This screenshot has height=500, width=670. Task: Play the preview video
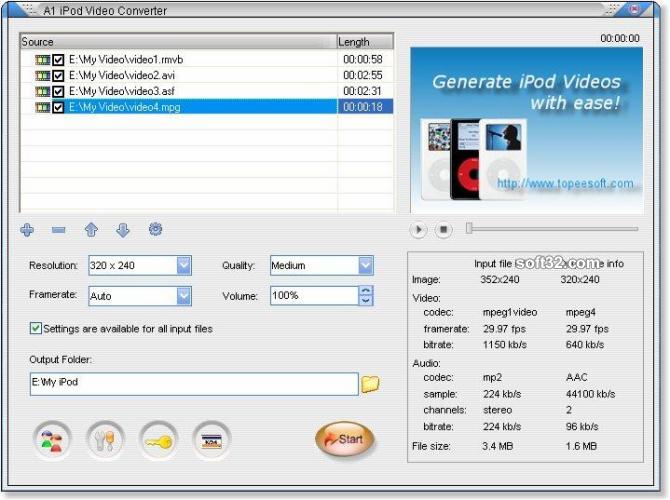[x=418, y=229]
